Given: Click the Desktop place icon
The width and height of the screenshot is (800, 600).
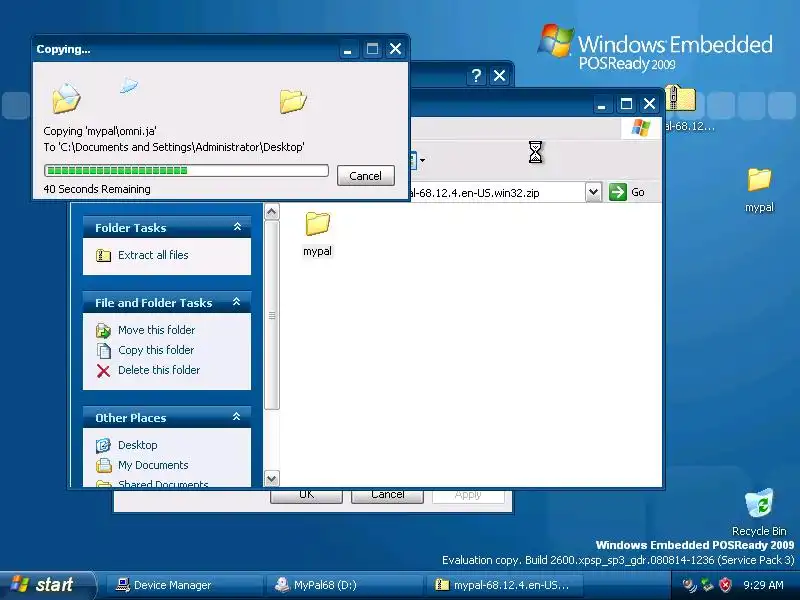Looking at the screenshot, I should (104, 445).
